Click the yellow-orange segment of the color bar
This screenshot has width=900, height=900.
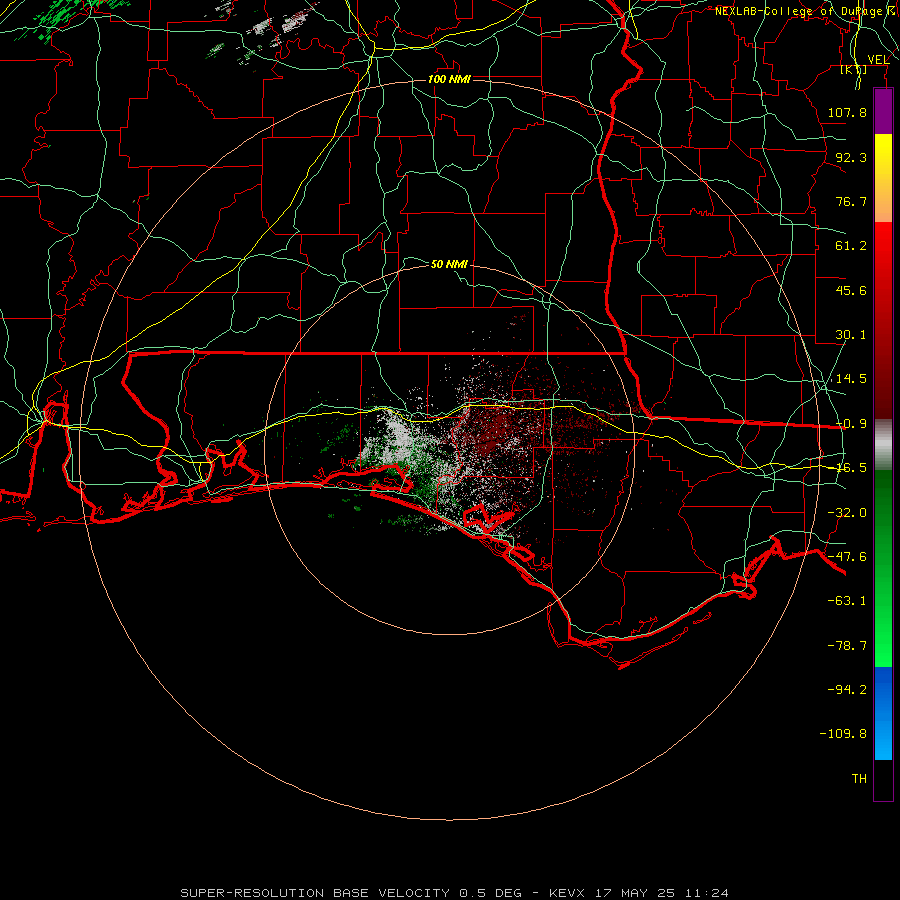pos(883,178)
